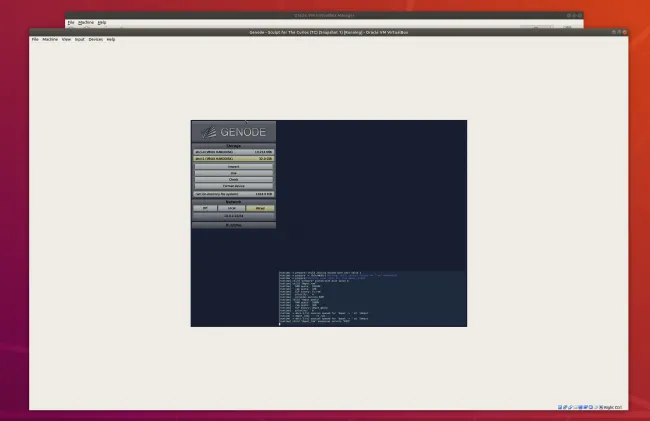
Task: Select the Wired network option
Action: [x=258, y=208]
